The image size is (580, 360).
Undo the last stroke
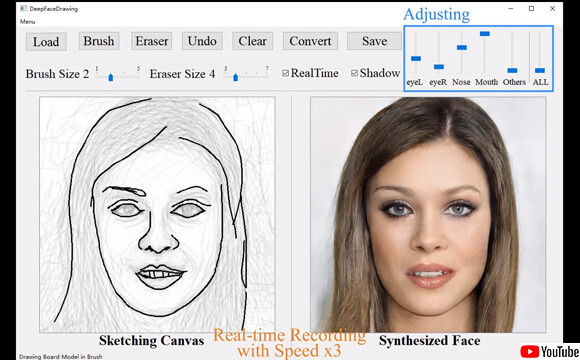coord(202,41)
